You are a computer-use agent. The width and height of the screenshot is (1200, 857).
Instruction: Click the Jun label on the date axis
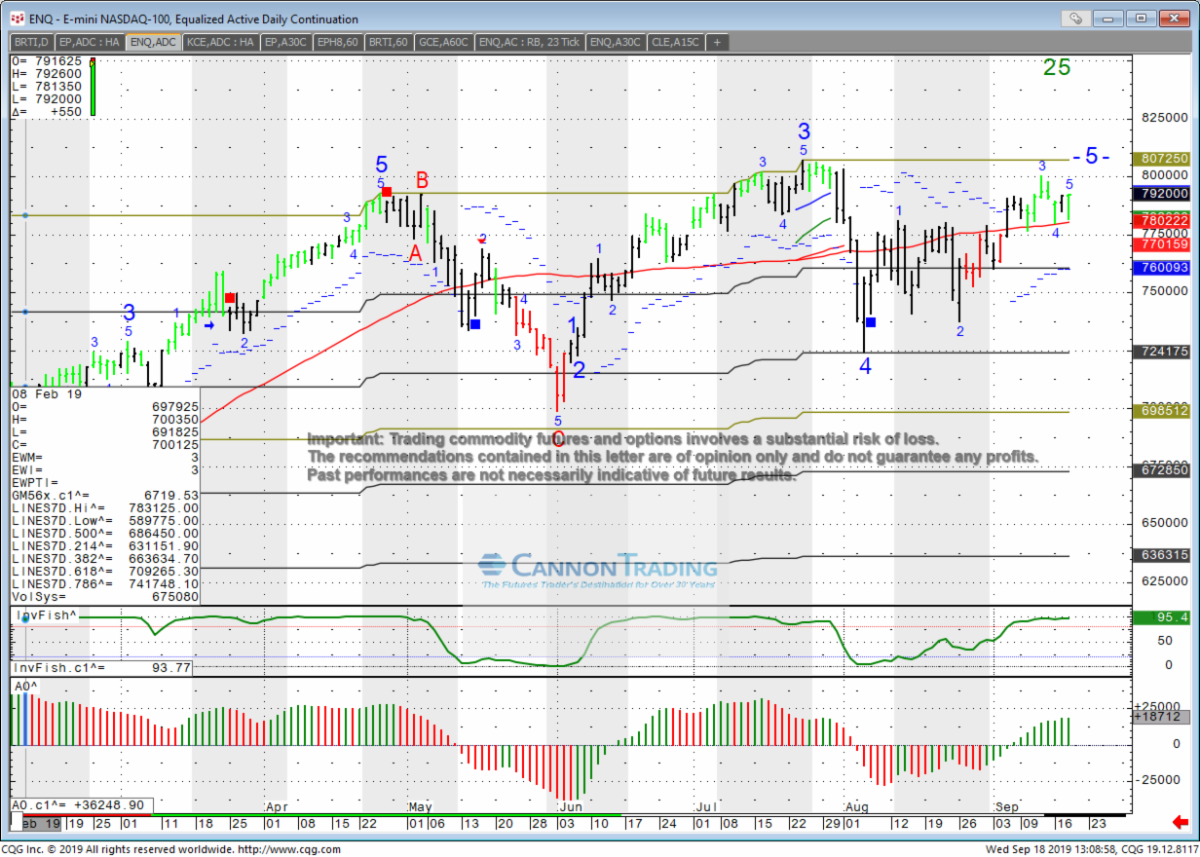coord(569,805)
